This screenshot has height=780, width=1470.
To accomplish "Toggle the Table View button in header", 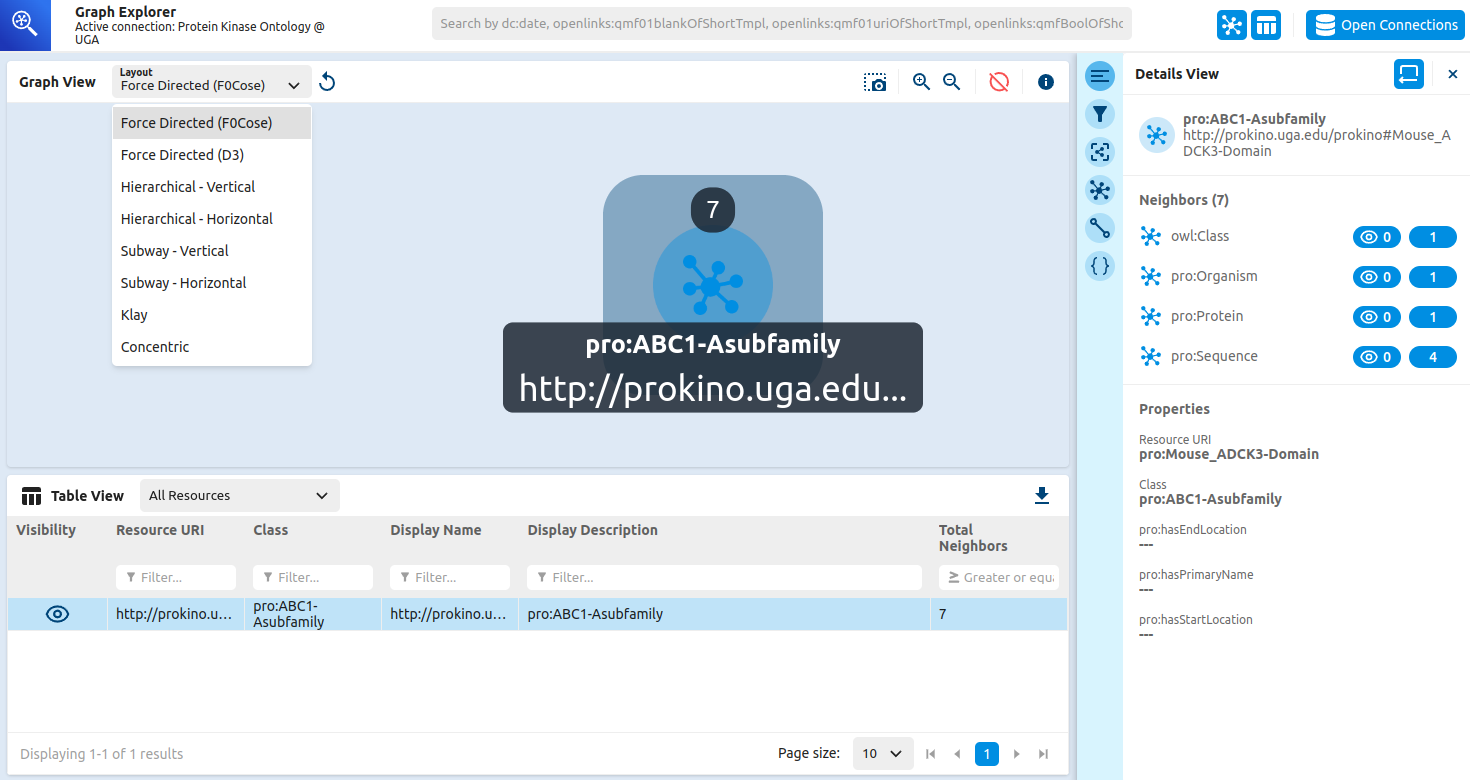I will tap(1266, 25).
